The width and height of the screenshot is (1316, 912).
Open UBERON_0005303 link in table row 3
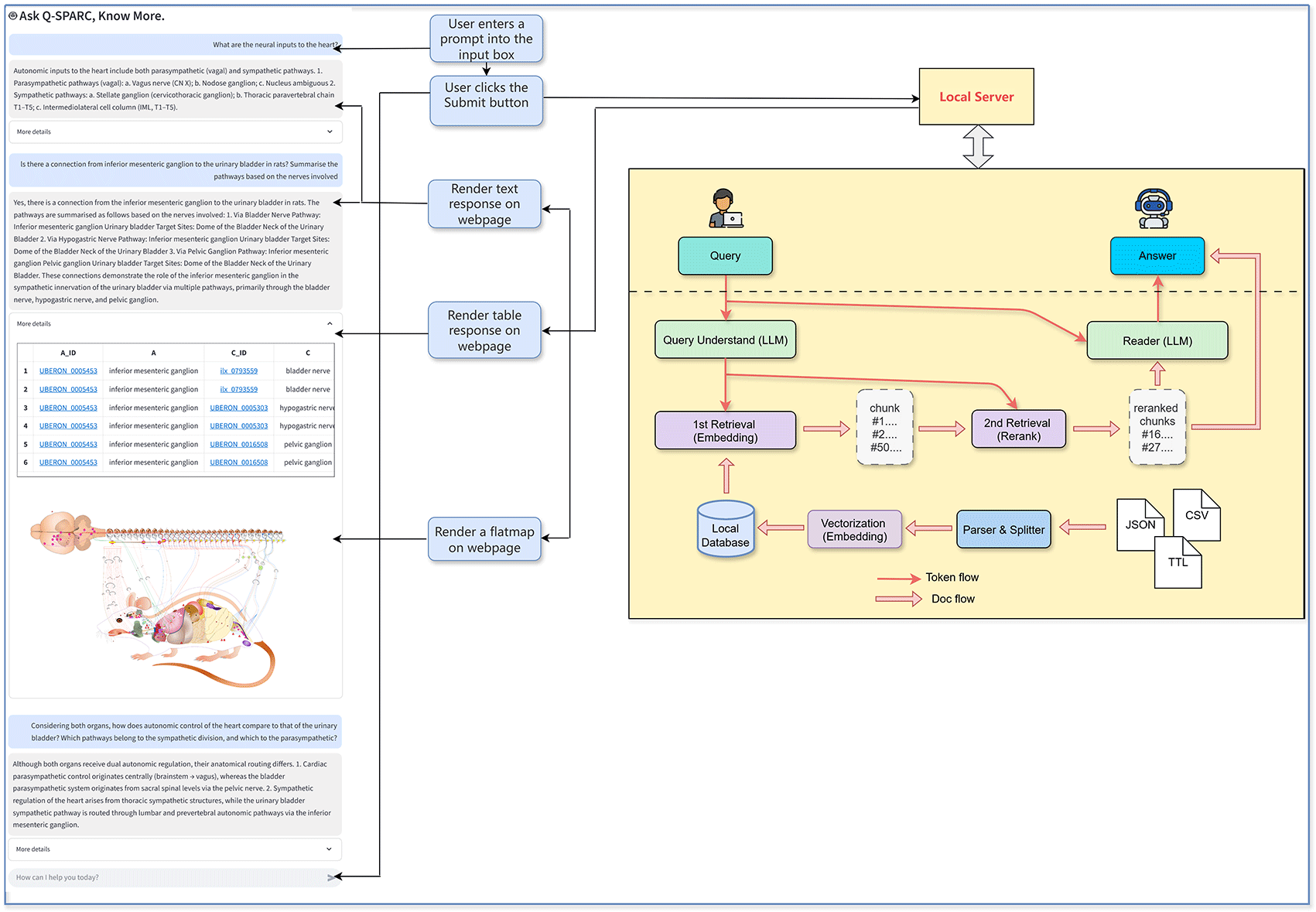239,408
